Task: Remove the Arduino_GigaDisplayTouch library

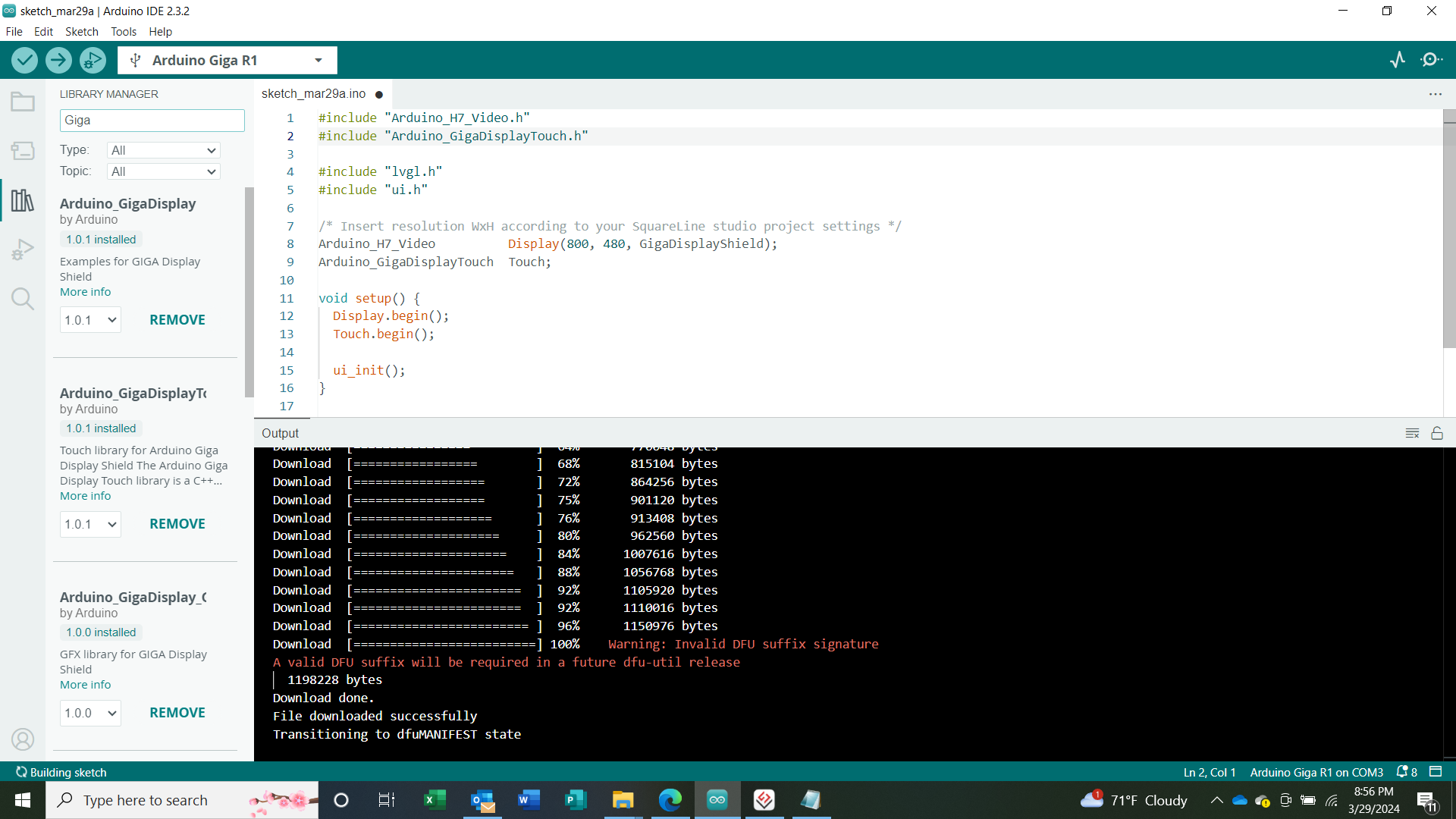Action: [177, 524]
